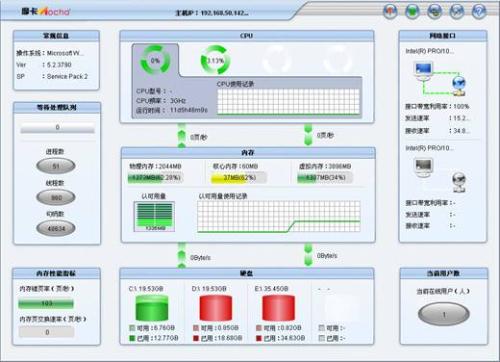
Task: Click the CPU frequency '3GHz' value
Action: (178, 101)
